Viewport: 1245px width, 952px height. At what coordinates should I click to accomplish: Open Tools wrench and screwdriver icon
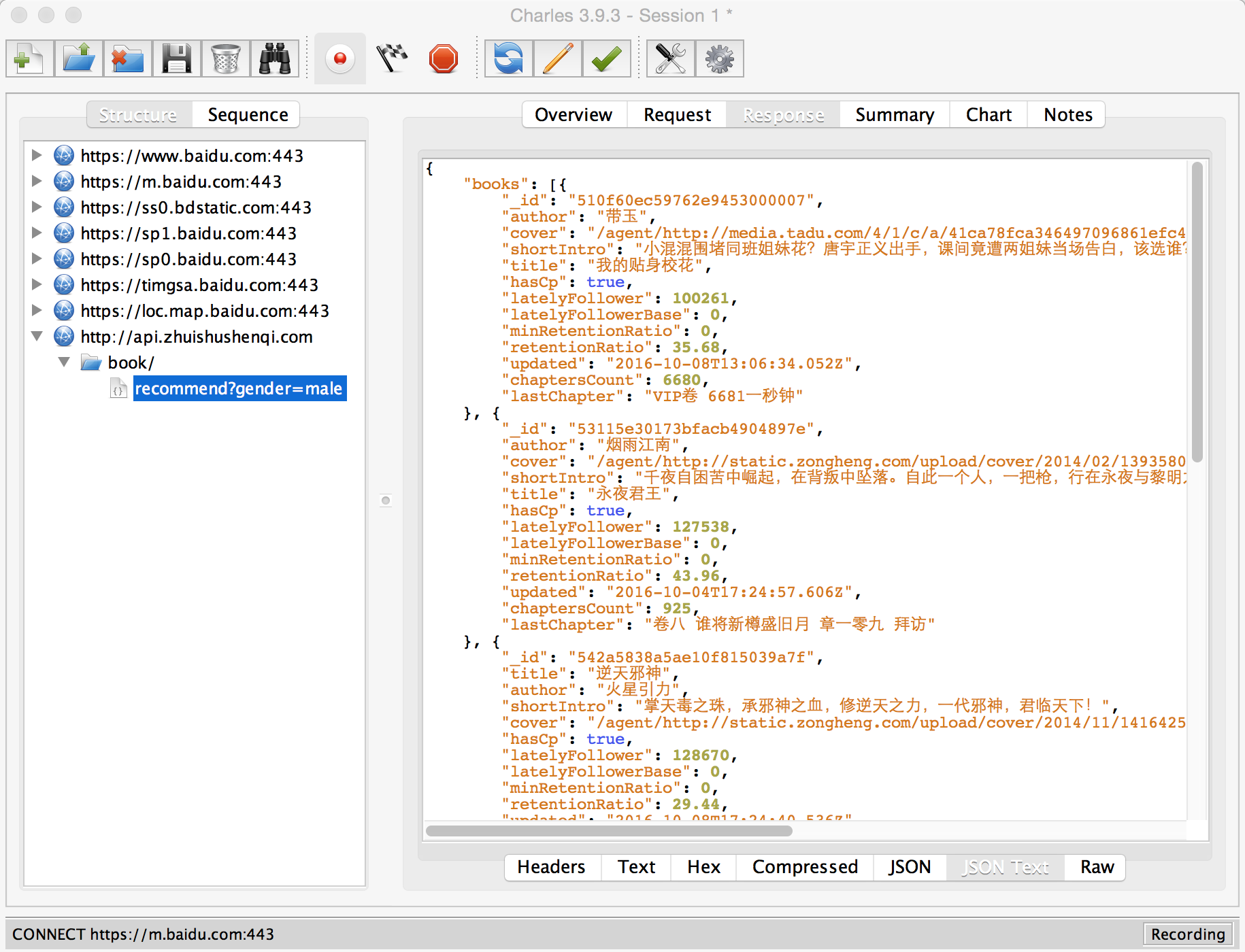[x=670, y=59]
